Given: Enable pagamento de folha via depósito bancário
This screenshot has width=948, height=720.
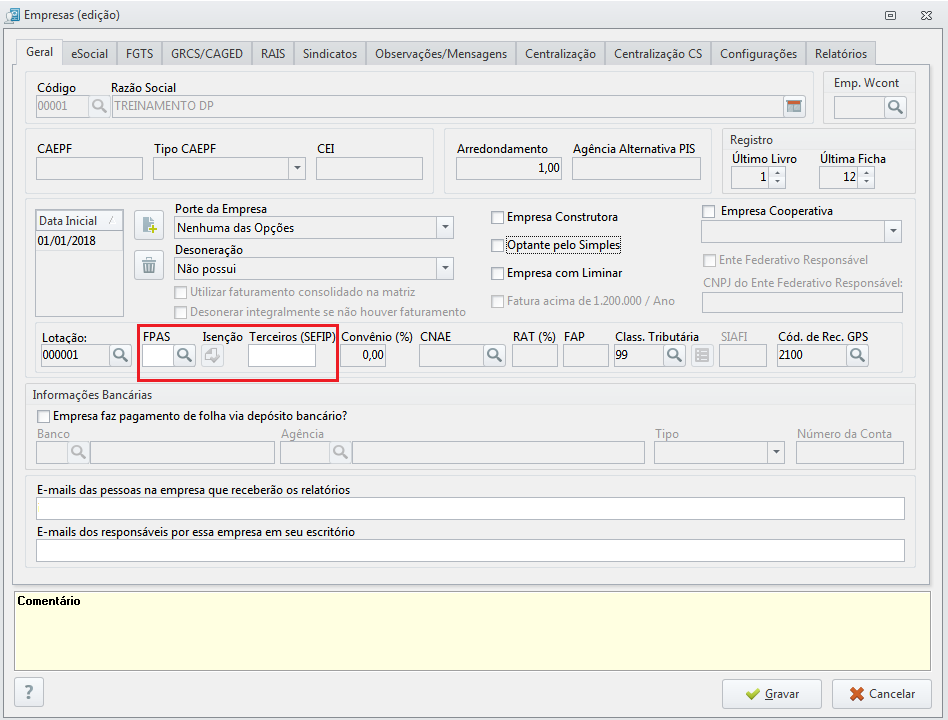Looking at the screenshot, I should click(x=44, y=416).
